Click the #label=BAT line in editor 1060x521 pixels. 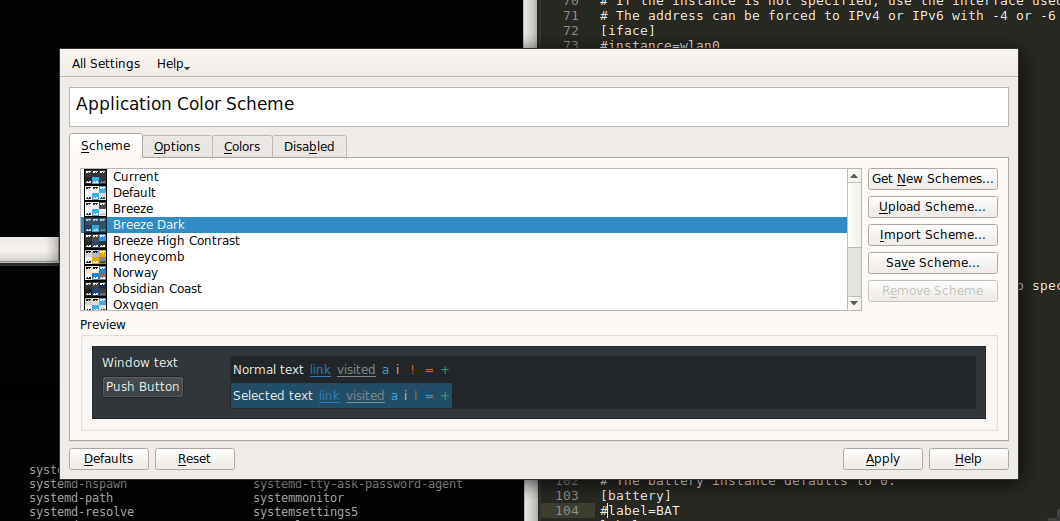(640, 511)
